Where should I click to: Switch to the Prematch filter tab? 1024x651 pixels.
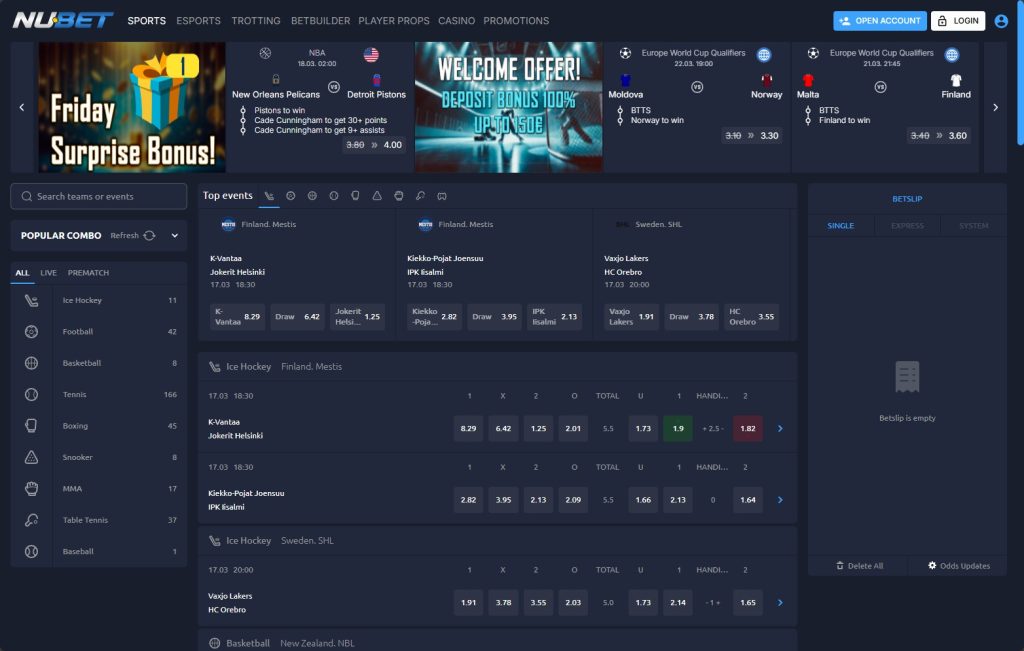click(88, 273)
